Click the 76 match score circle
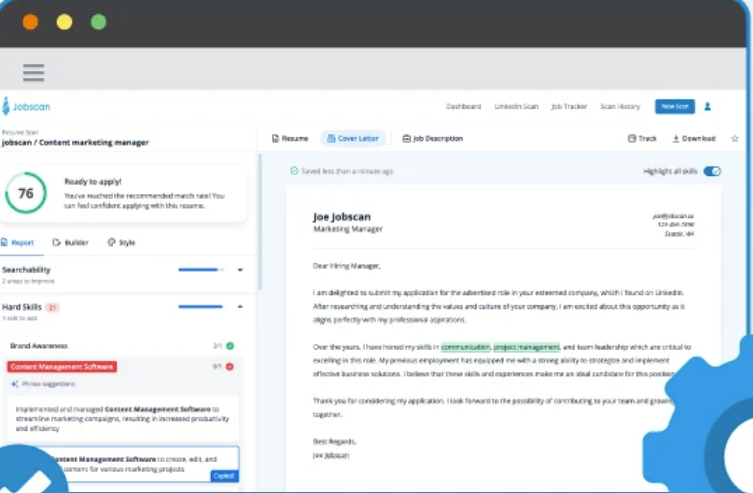Image resolution: width=753 pixels, height=493 pixels. coord(26,193)
